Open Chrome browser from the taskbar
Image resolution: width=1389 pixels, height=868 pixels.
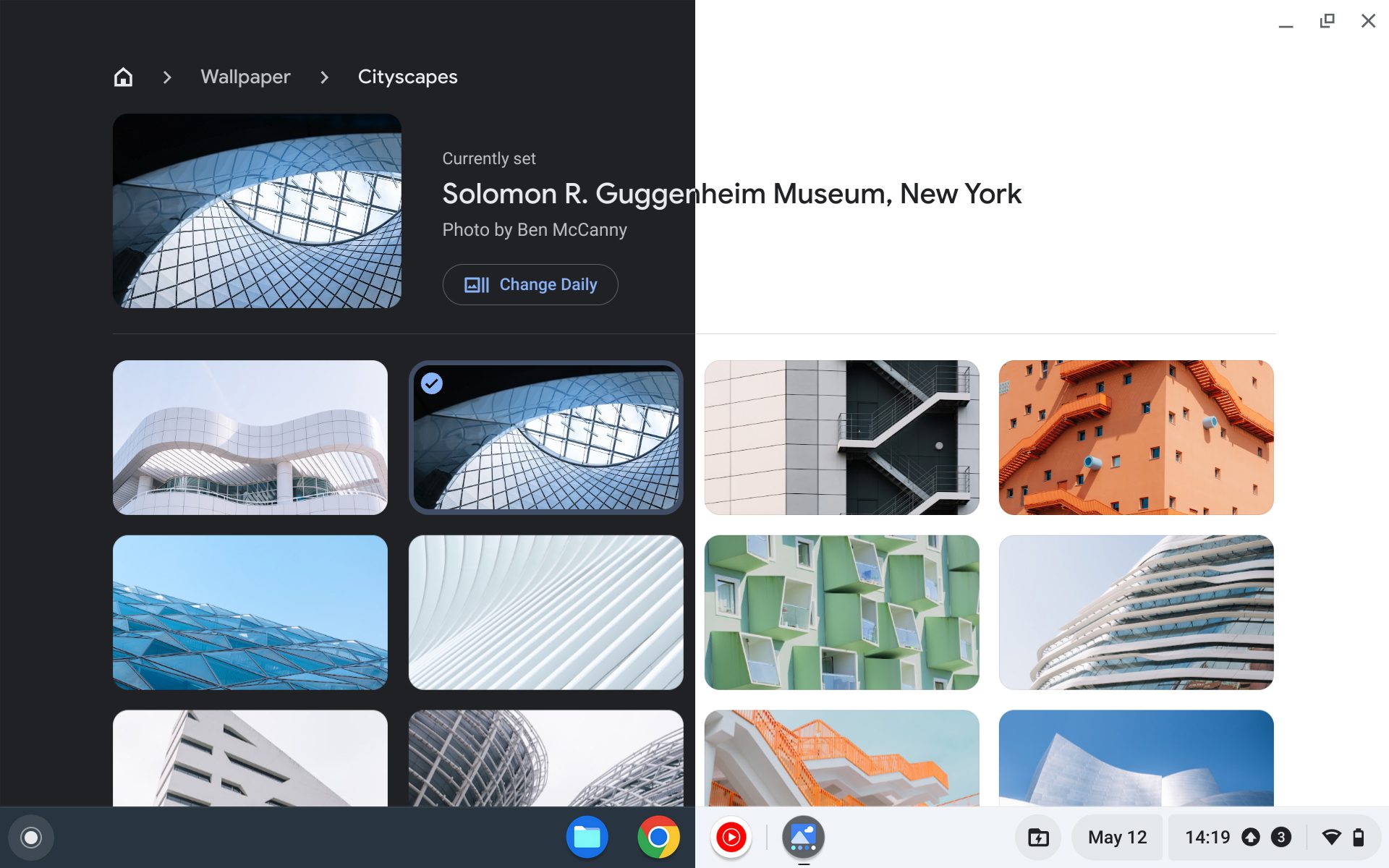coord(658,838)
